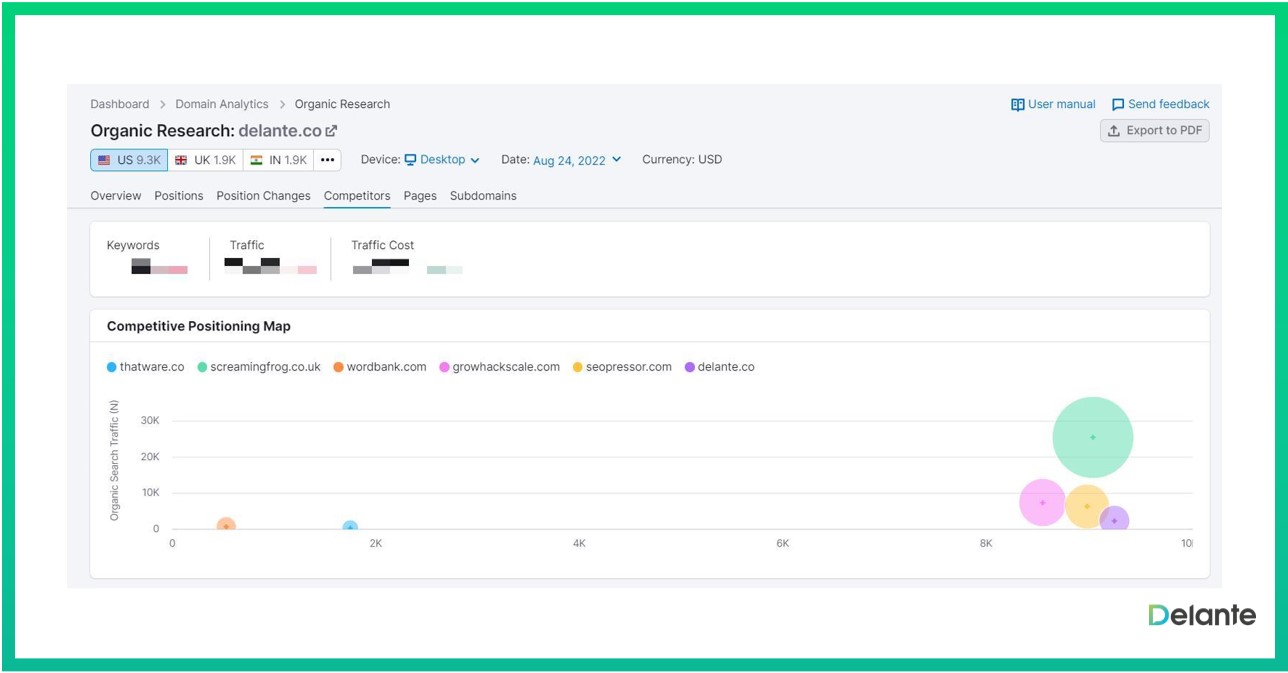Screen dimensions: 1288x673
Task: Go to the Pages tab
Action: tap(420, 196)
